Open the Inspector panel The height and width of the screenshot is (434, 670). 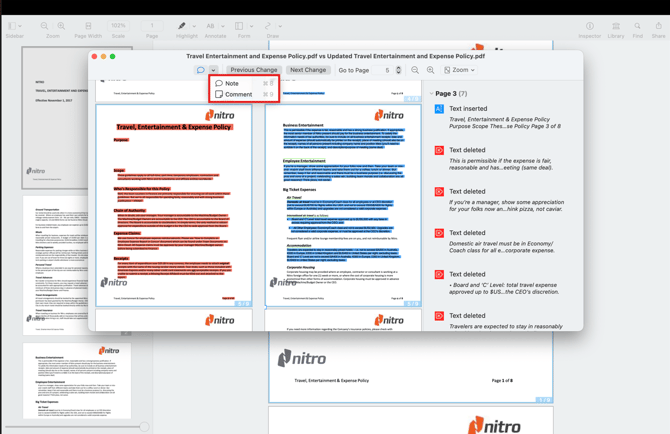589,28
